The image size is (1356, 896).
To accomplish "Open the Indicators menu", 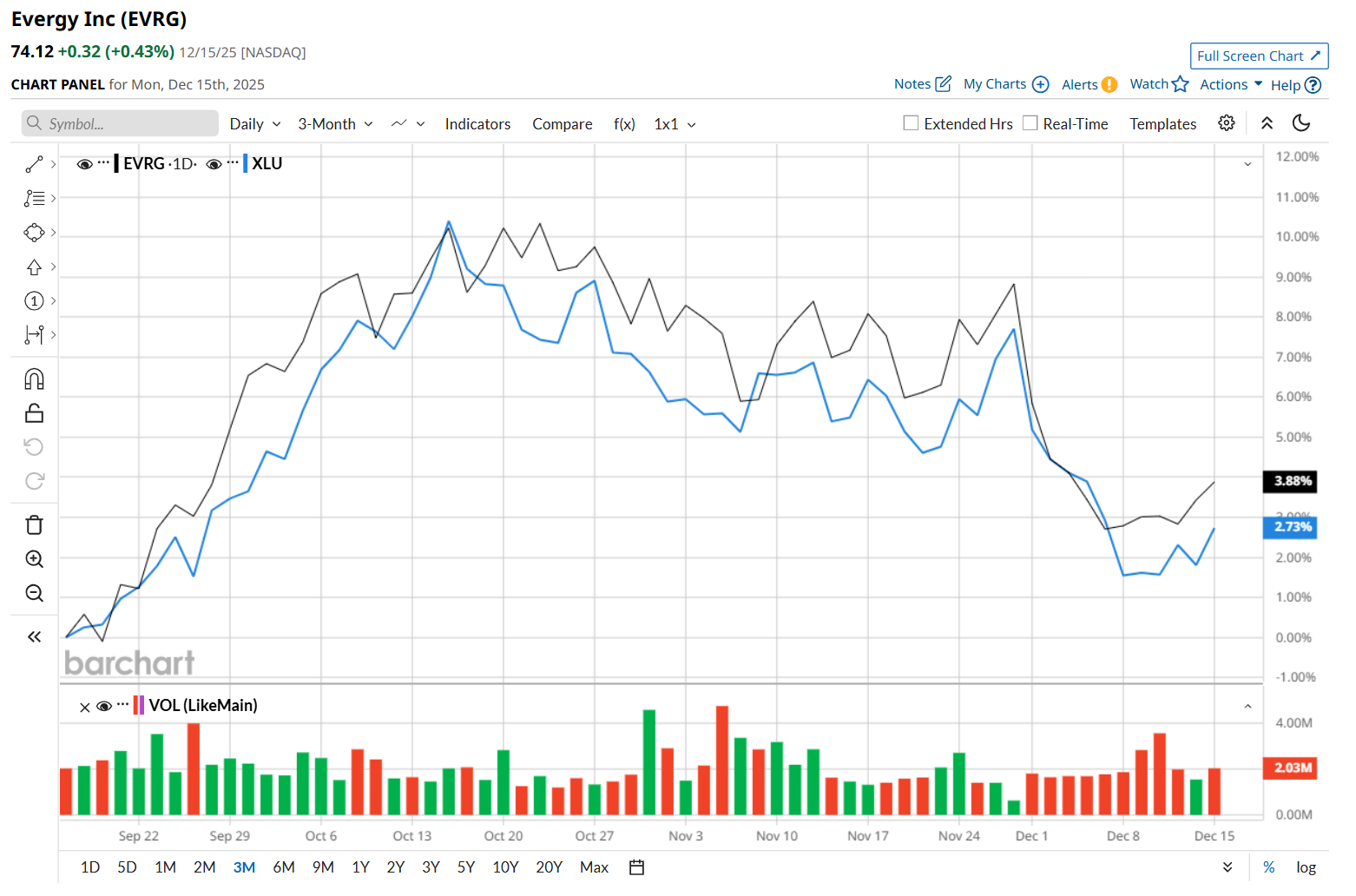I will coord(477,124).
